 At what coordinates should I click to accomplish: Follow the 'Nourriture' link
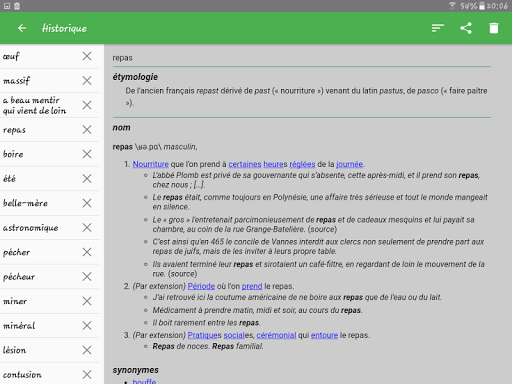pos(151,164)
